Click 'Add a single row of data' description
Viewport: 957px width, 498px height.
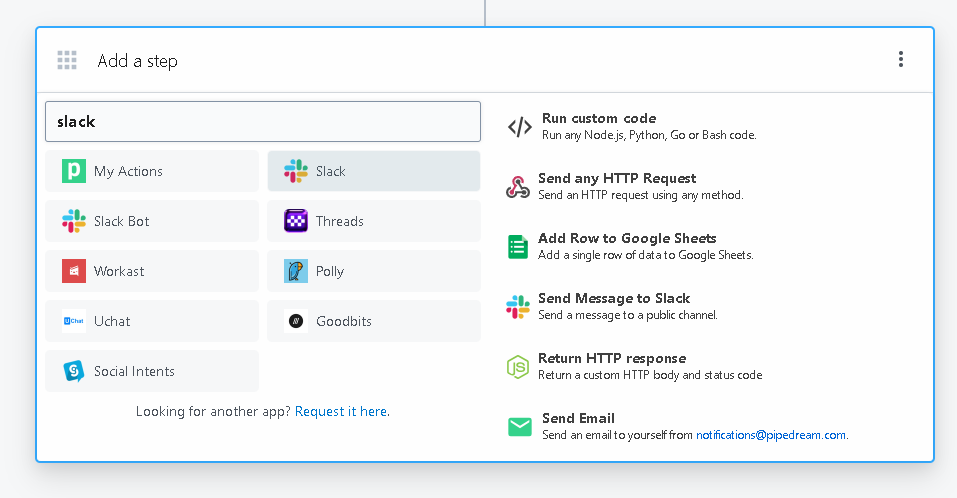(646, 255)
